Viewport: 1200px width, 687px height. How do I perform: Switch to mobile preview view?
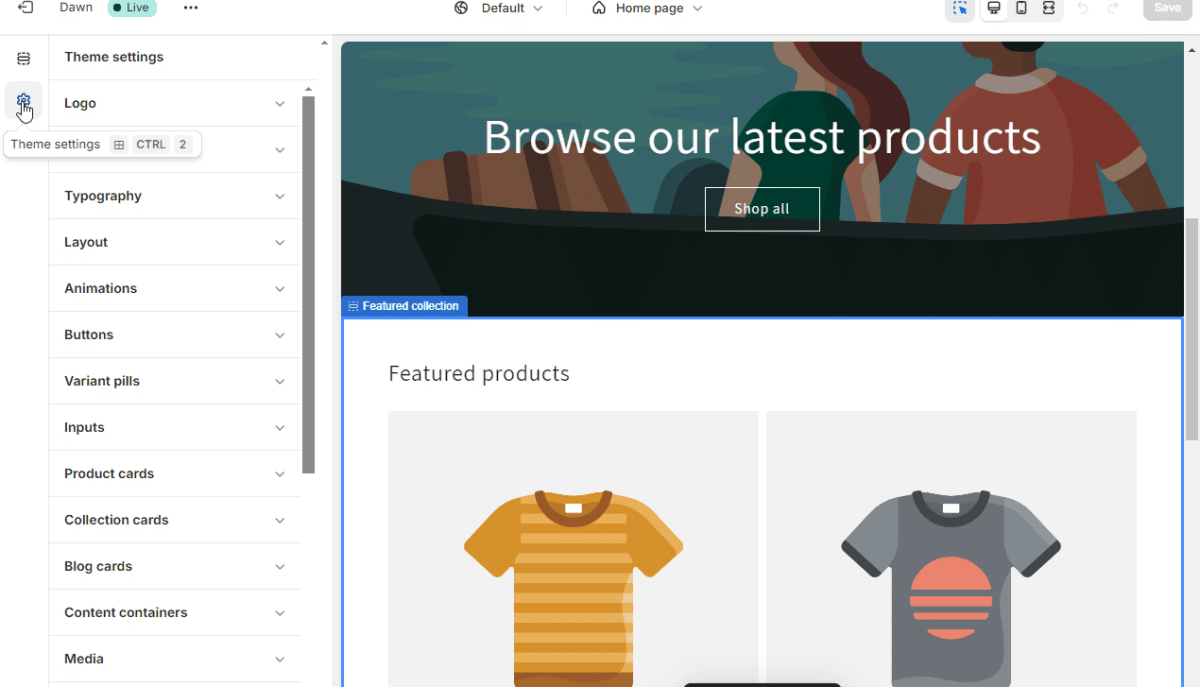pos(1021,8)
